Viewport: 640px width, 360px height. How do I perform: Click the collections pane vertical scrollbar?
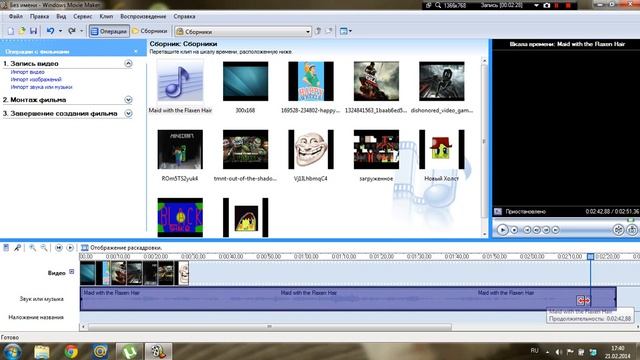[484, 141]
